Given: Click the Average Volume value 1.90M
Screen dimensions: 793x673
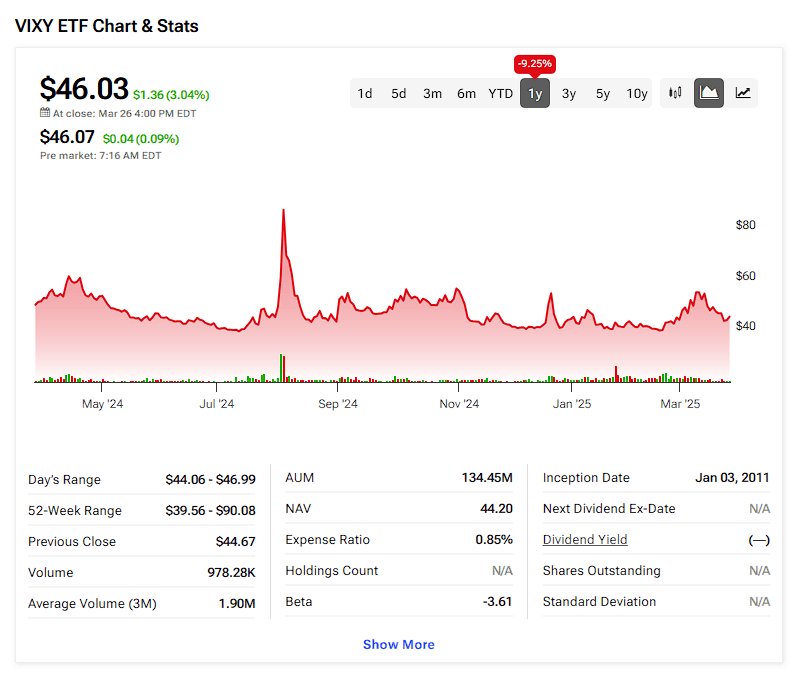Looking at the screenshot, I should (x=237, y=603).
